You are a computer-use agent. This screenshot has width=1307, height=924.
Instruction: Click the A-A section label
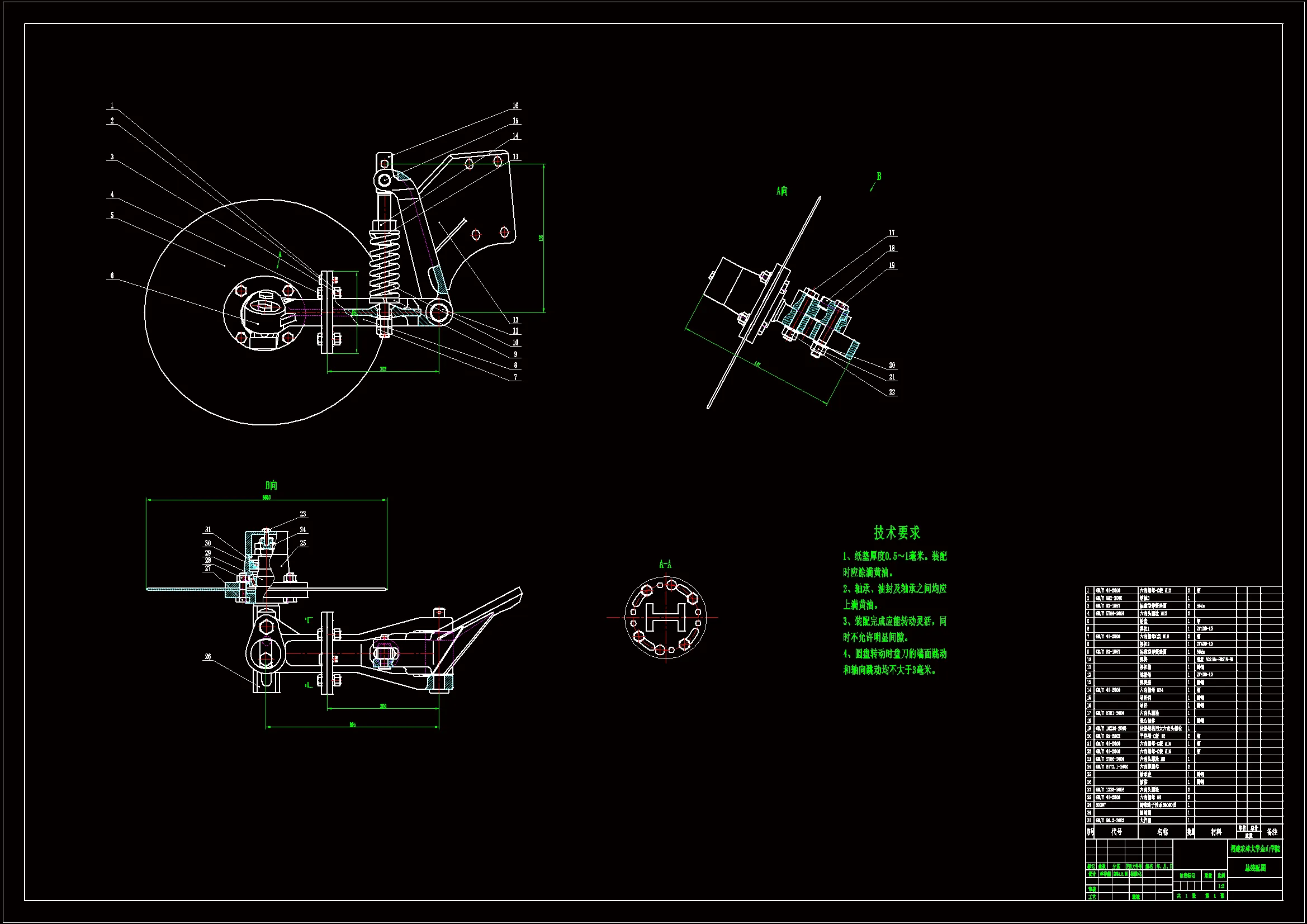point(665,564)
